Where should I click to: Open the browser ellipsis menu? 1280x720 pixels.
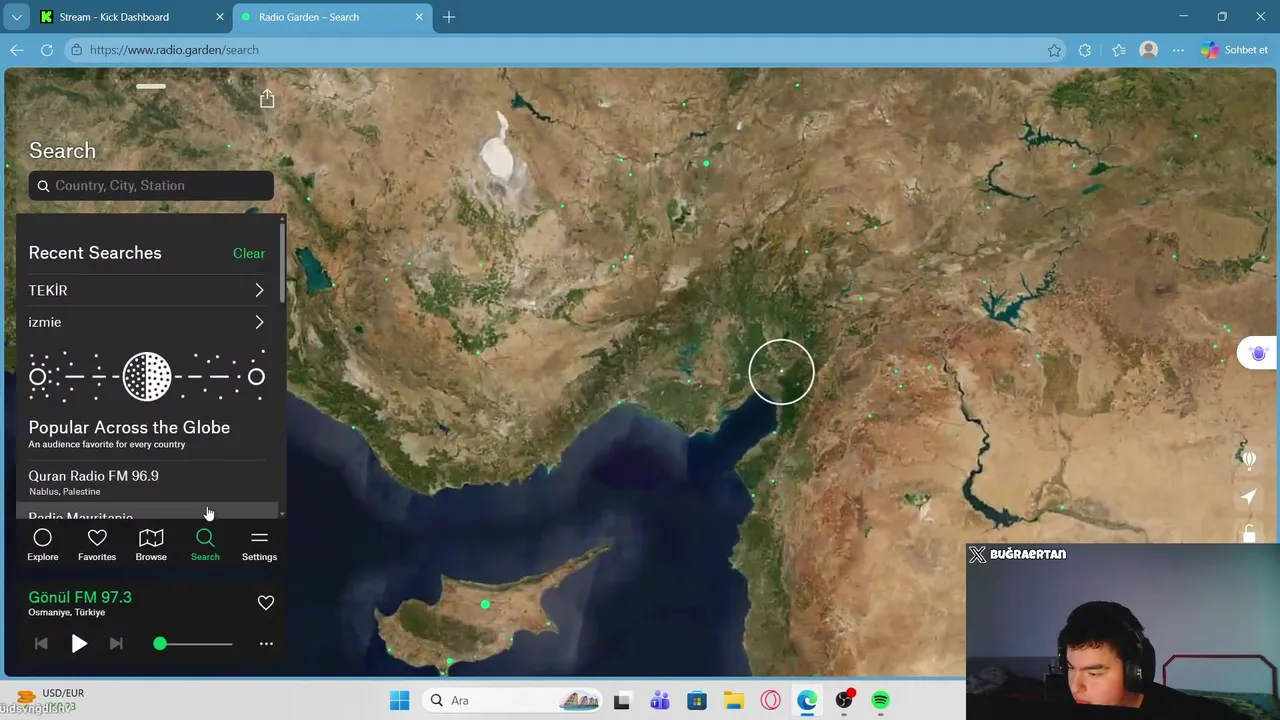pos(1178,50)
